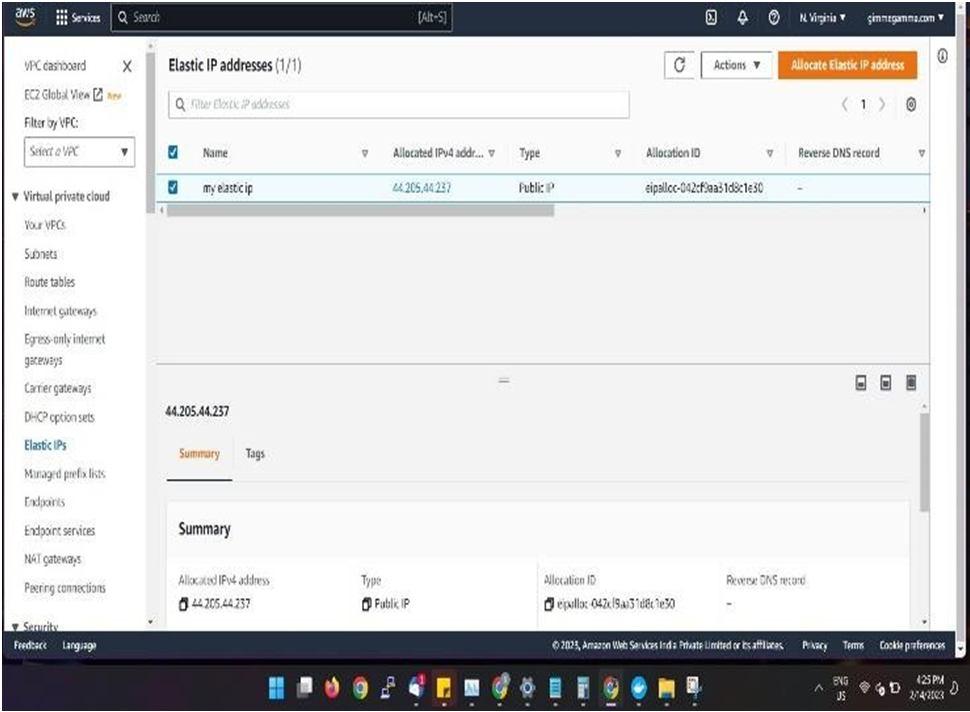Click the details pane vertical scrollbar

click(x=924, y=462)
